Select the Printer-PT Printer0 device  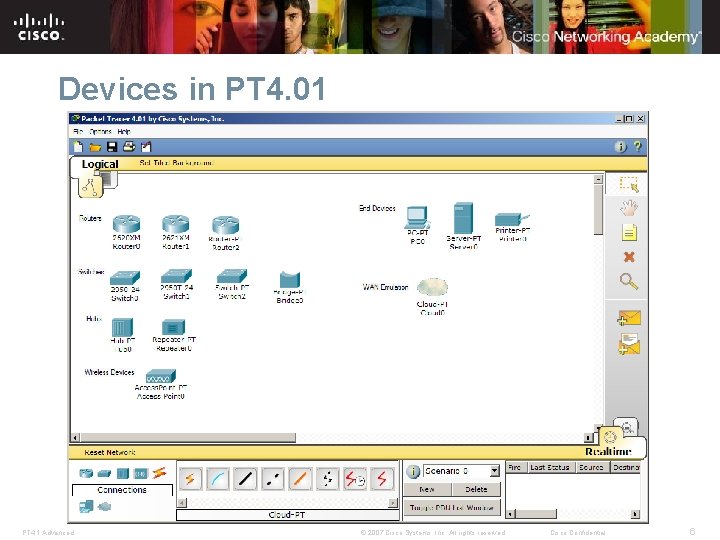click(512, 219)
